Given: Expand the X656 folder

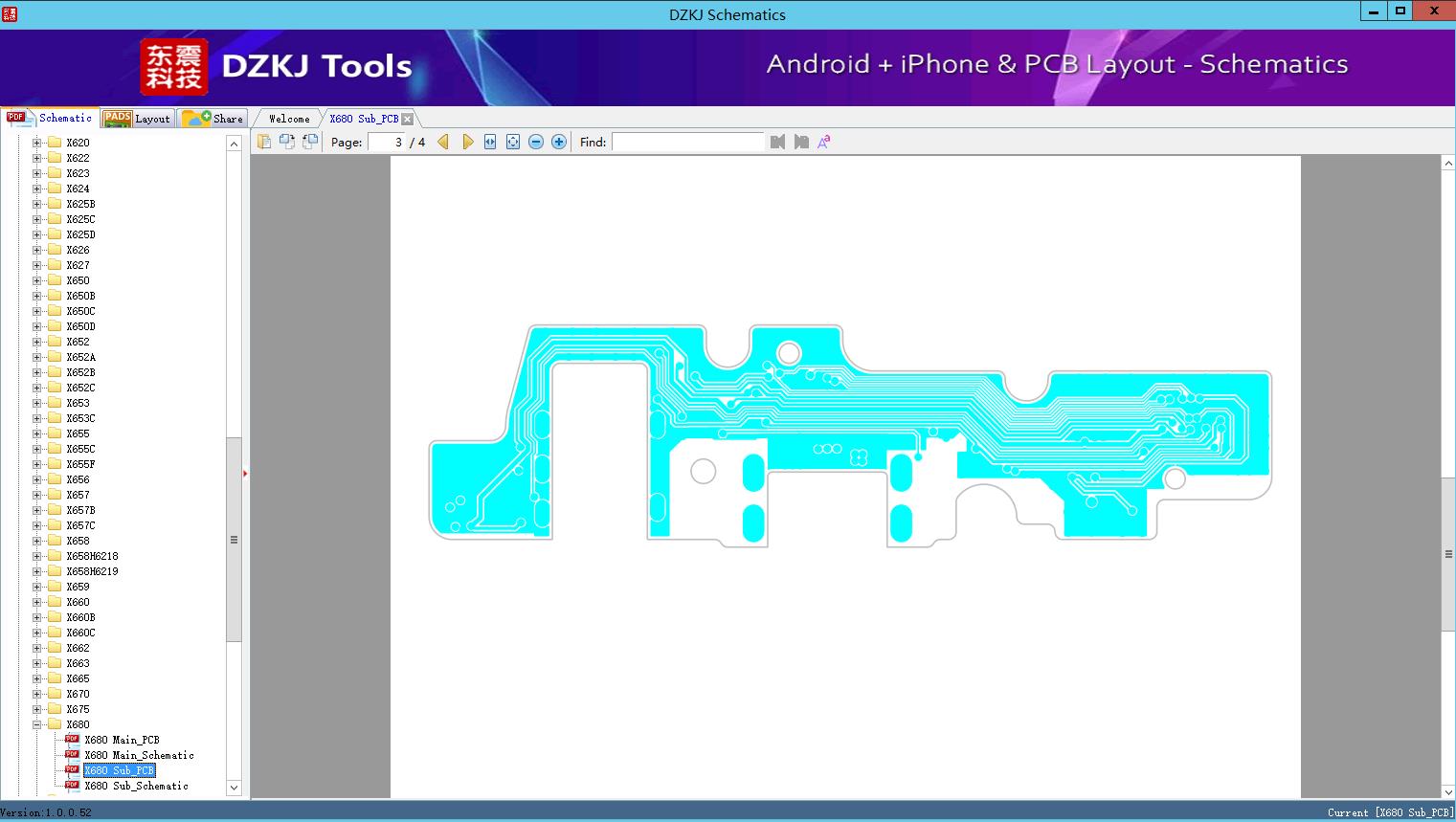Looking at the screenshot, I should 36,479.
